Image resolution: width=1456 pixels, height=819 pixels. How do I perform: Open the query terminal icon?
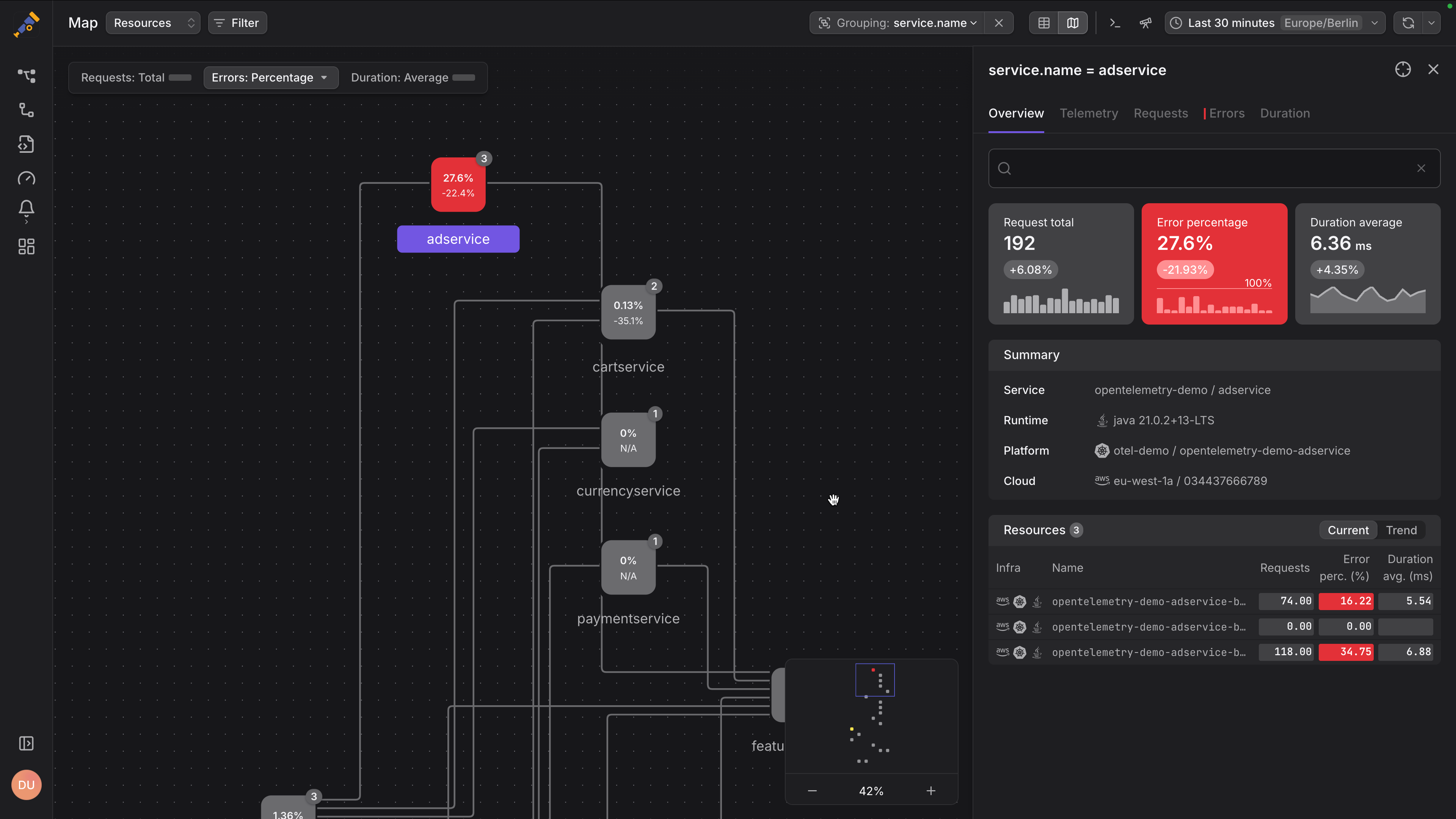coord(1115,23)
